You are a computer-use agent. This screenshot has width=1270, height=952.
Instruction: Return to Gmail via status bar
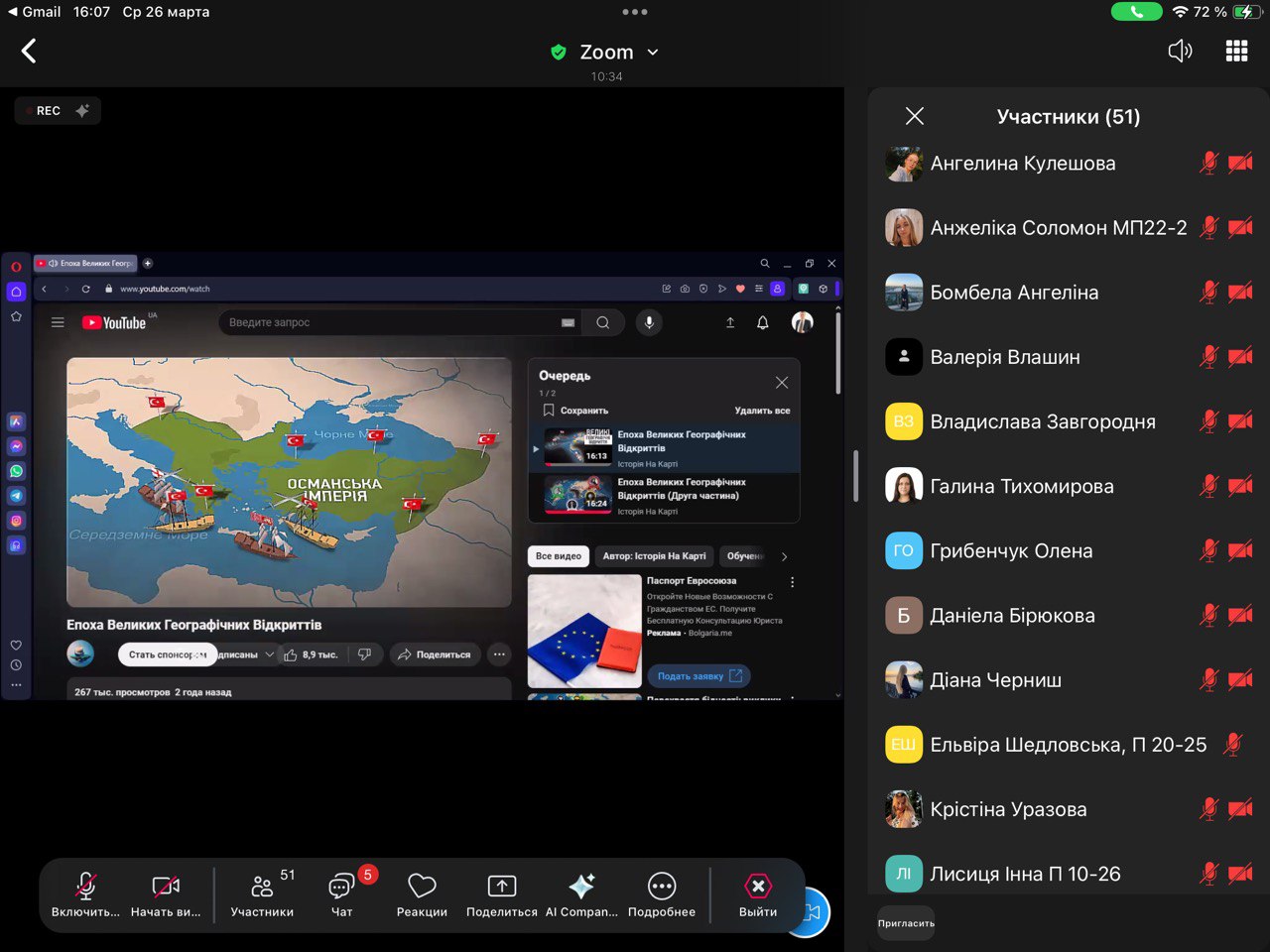pos(34,12)
